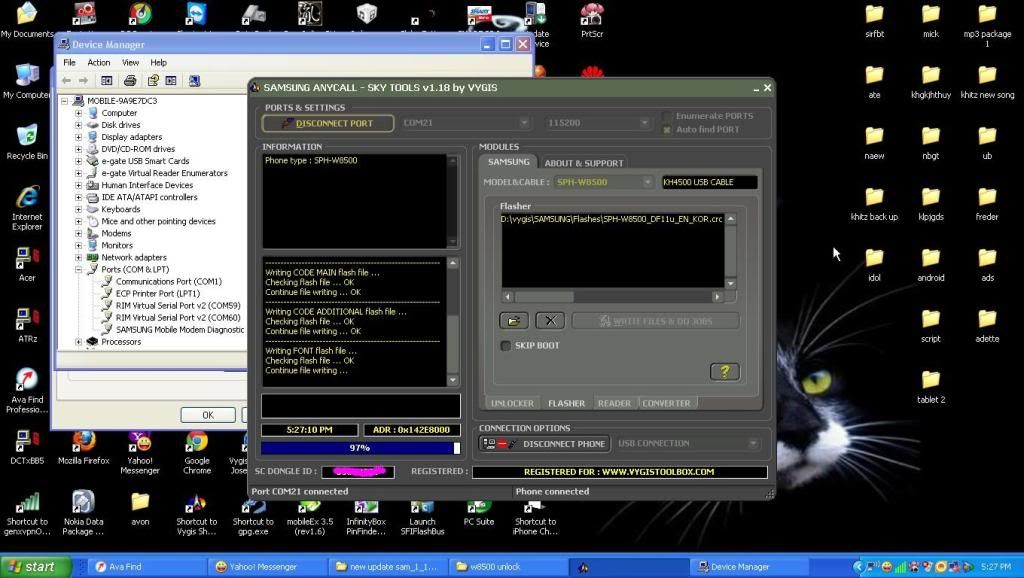Click the OK button behind Sky Tools
The image size is (1024, 578).
point(208,415)
